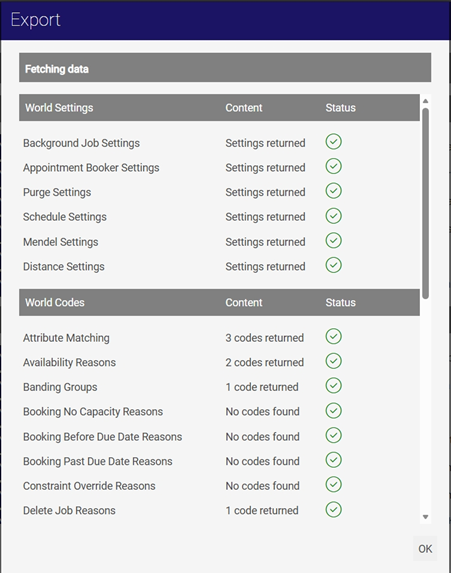Click the Delete Job Reasons status checkmark
The image size is (451, 573).
click(333, 509)
